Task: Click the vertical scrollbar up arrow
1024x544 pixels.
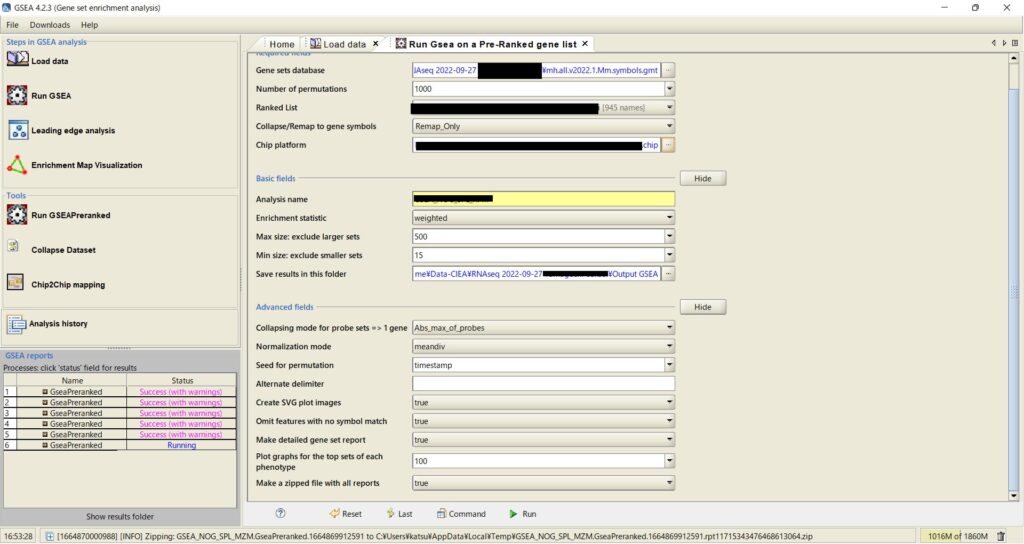Action: [x=1014, y=58]
